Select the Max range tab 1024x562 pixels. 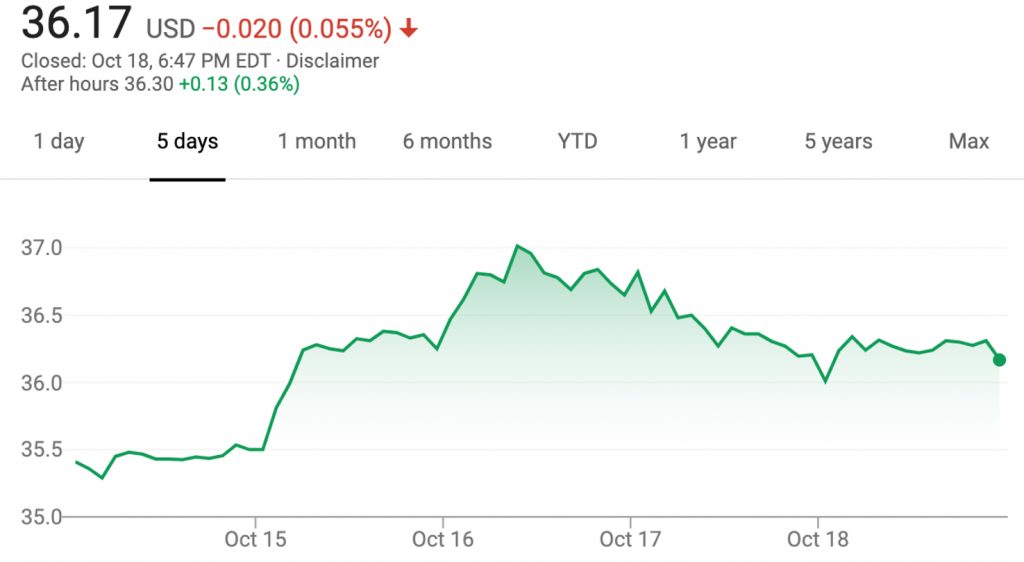pyautogui.click(x=968, y=141)
